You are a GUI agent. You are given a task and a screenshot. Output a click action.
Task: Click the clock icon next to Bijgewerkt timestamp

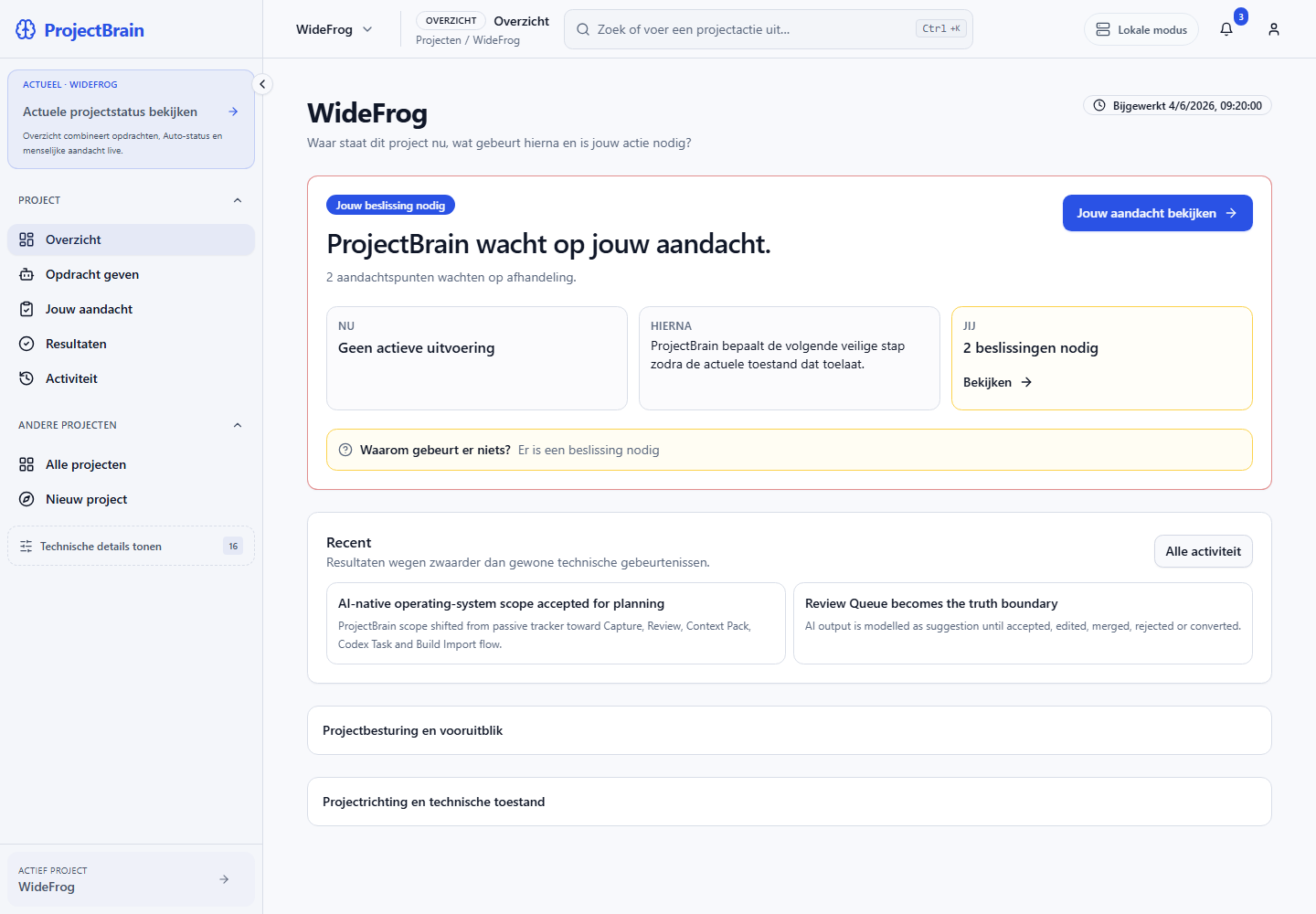(x=1099, y=105)
